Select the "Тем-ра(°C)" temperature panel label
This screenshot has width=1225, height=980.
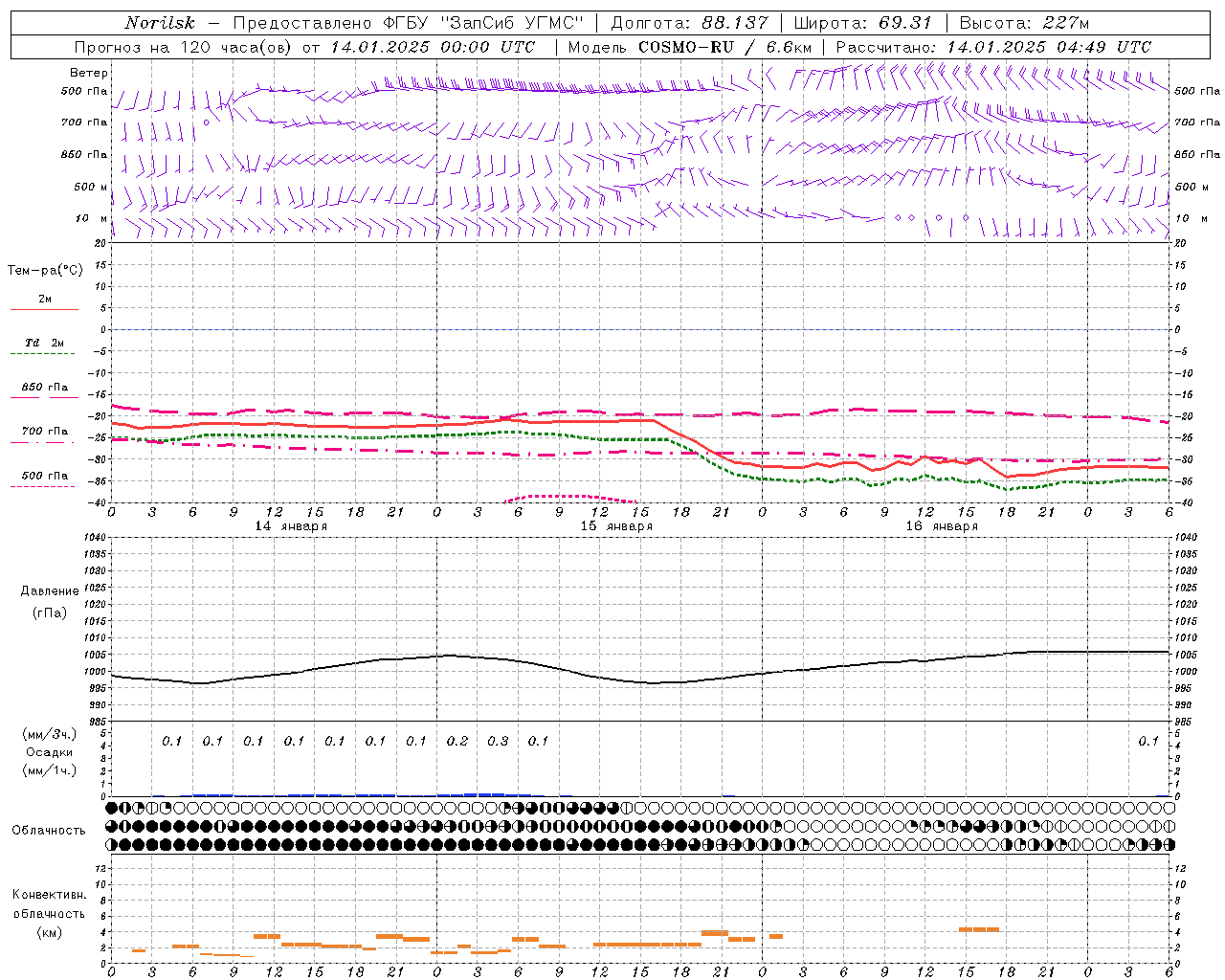[x=45, y=270]
